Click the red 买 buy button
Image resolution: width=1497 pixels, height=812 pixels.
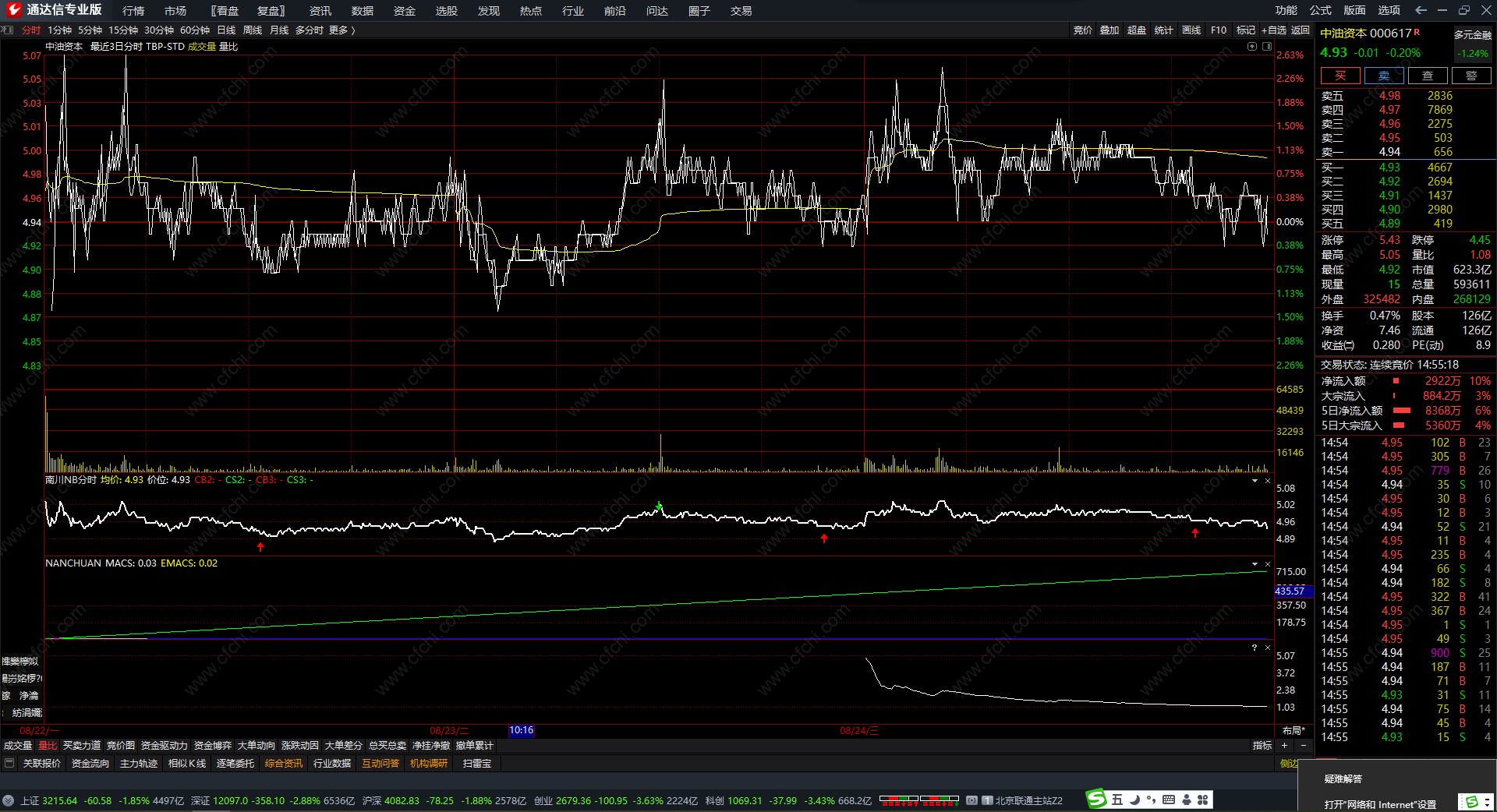[1340, 76]
